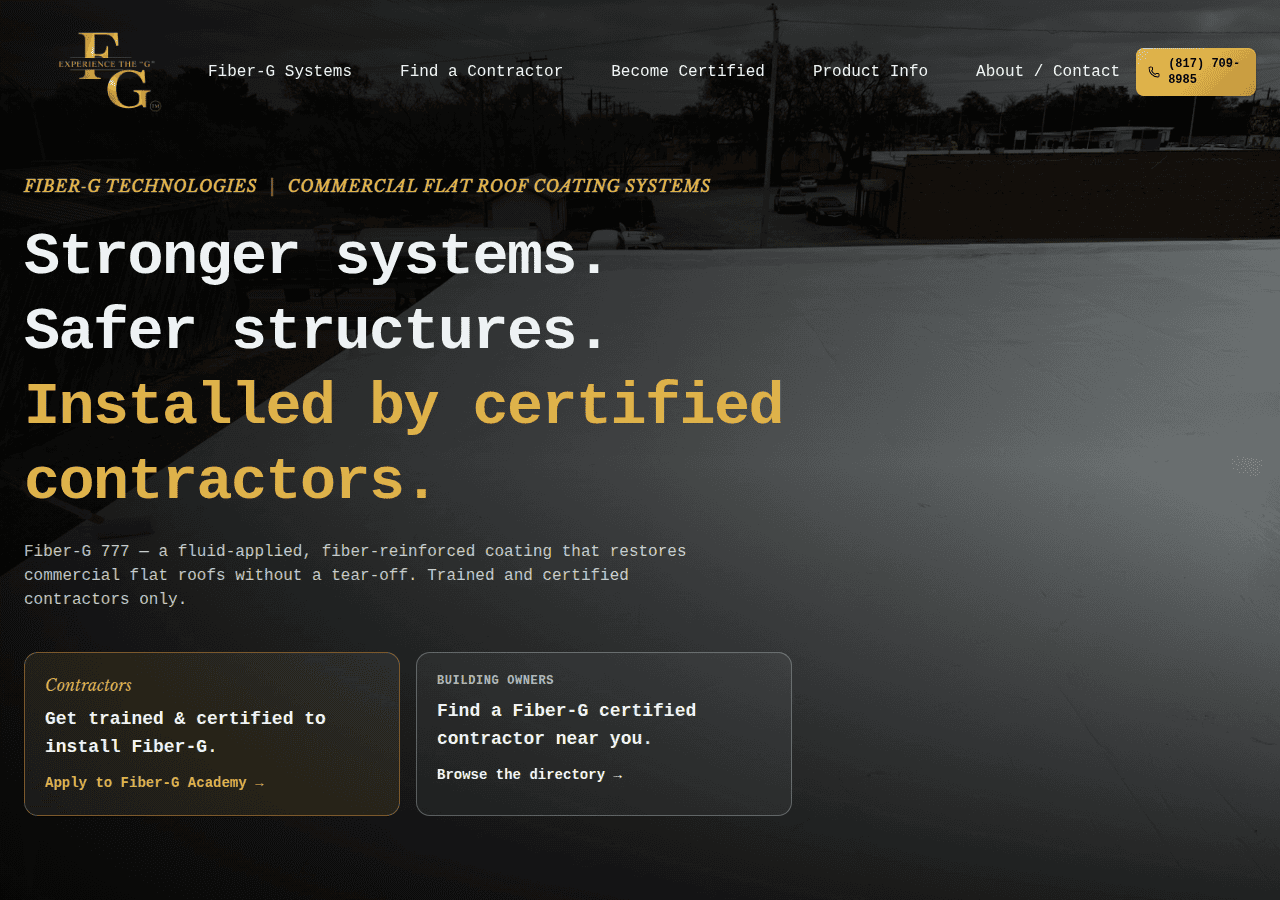Click the 'Safer structures.' headline
The width and height of the screenshot is (1280, 900).
[316, 331]
